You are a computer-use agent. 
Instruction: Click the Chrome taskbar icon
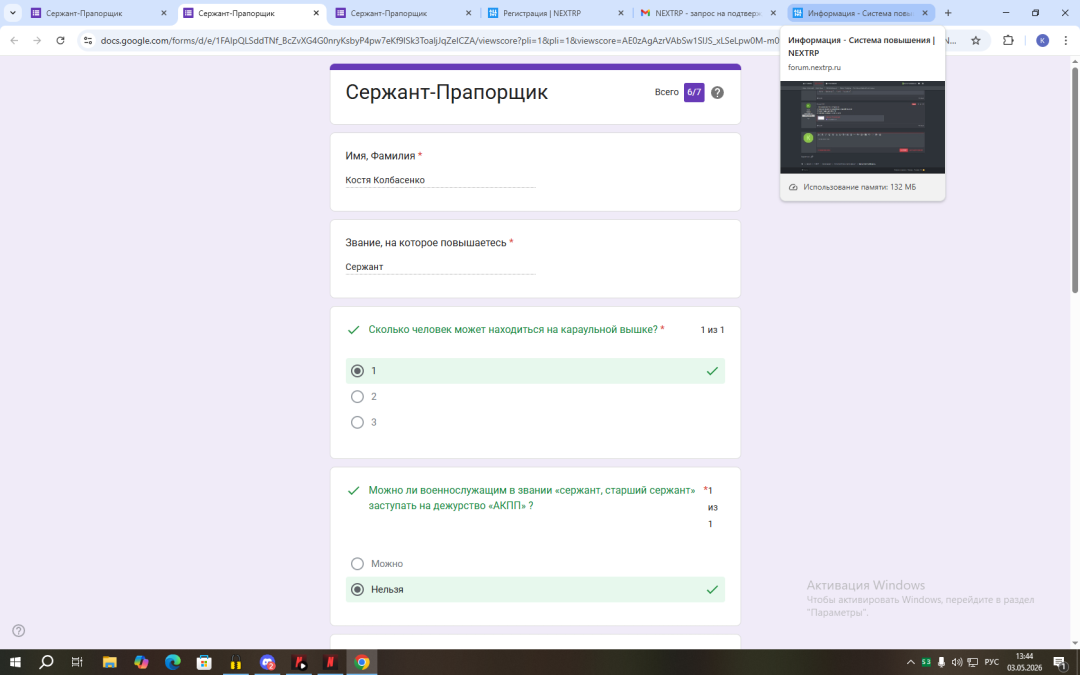pos(362,662)
